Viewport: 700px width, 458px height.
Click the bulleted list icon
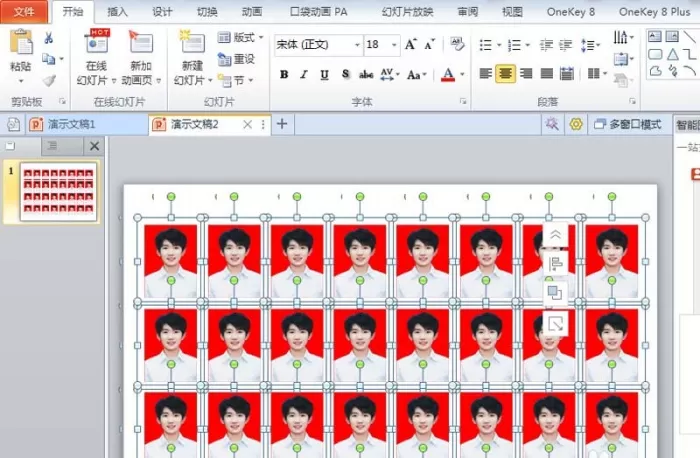pyautogui.click(x=486, y=45)
